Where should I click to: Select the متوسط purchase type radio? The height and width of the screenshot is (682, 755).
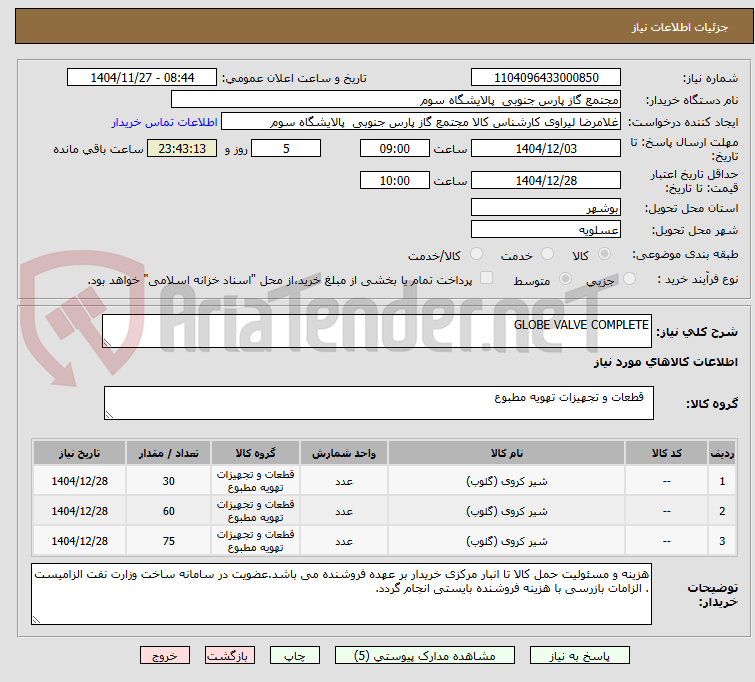pyautogui.click(x=565, y=279)
